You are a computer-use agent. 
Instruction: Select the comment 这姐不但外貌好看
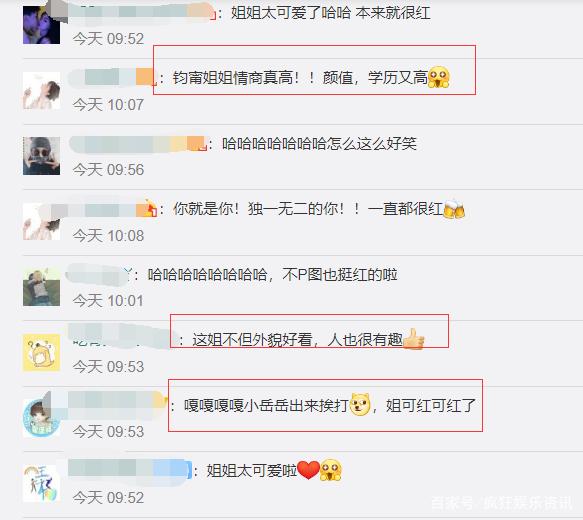308,339
